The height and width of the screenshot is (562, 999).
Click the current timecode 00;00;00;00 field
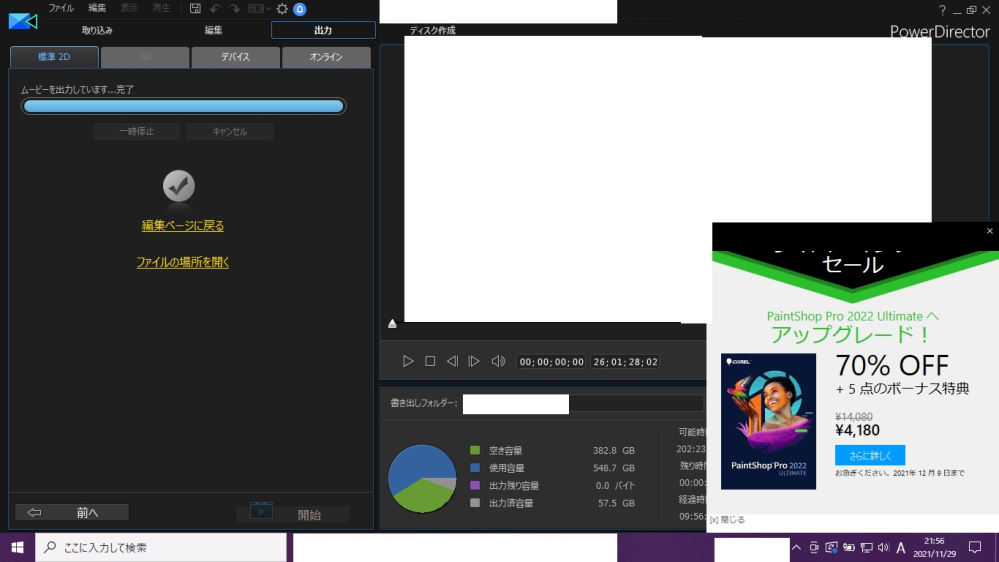[551, 361]
